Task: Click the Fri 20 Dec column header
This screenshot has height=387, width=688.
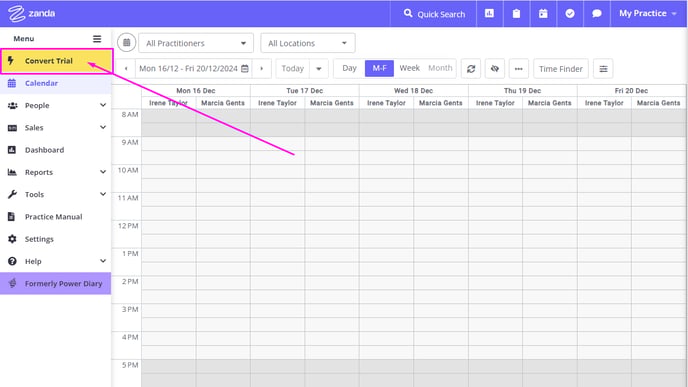Action: point(631,91)
